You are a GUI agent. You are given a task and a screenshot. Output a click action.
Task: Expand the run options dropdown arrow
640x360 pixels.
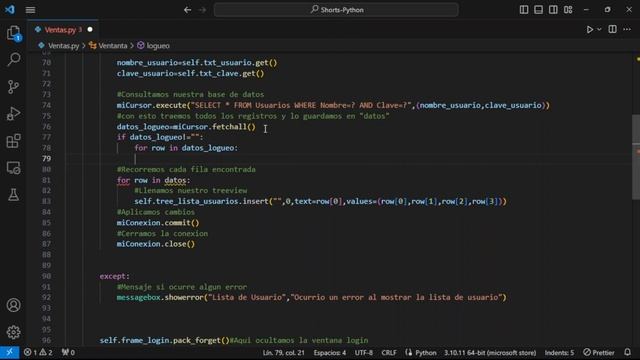pos(599,29)
